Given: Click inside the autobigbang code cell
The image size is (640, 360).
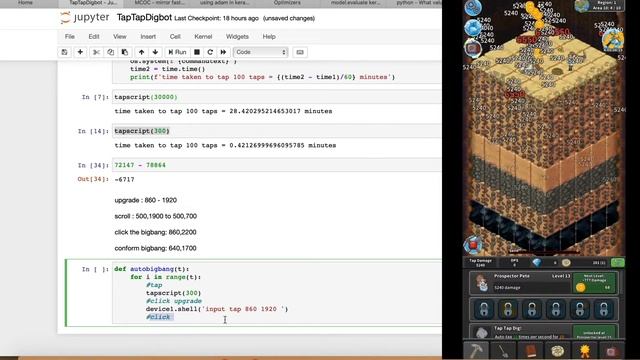Looking at the screenshot, I should 277,293.
